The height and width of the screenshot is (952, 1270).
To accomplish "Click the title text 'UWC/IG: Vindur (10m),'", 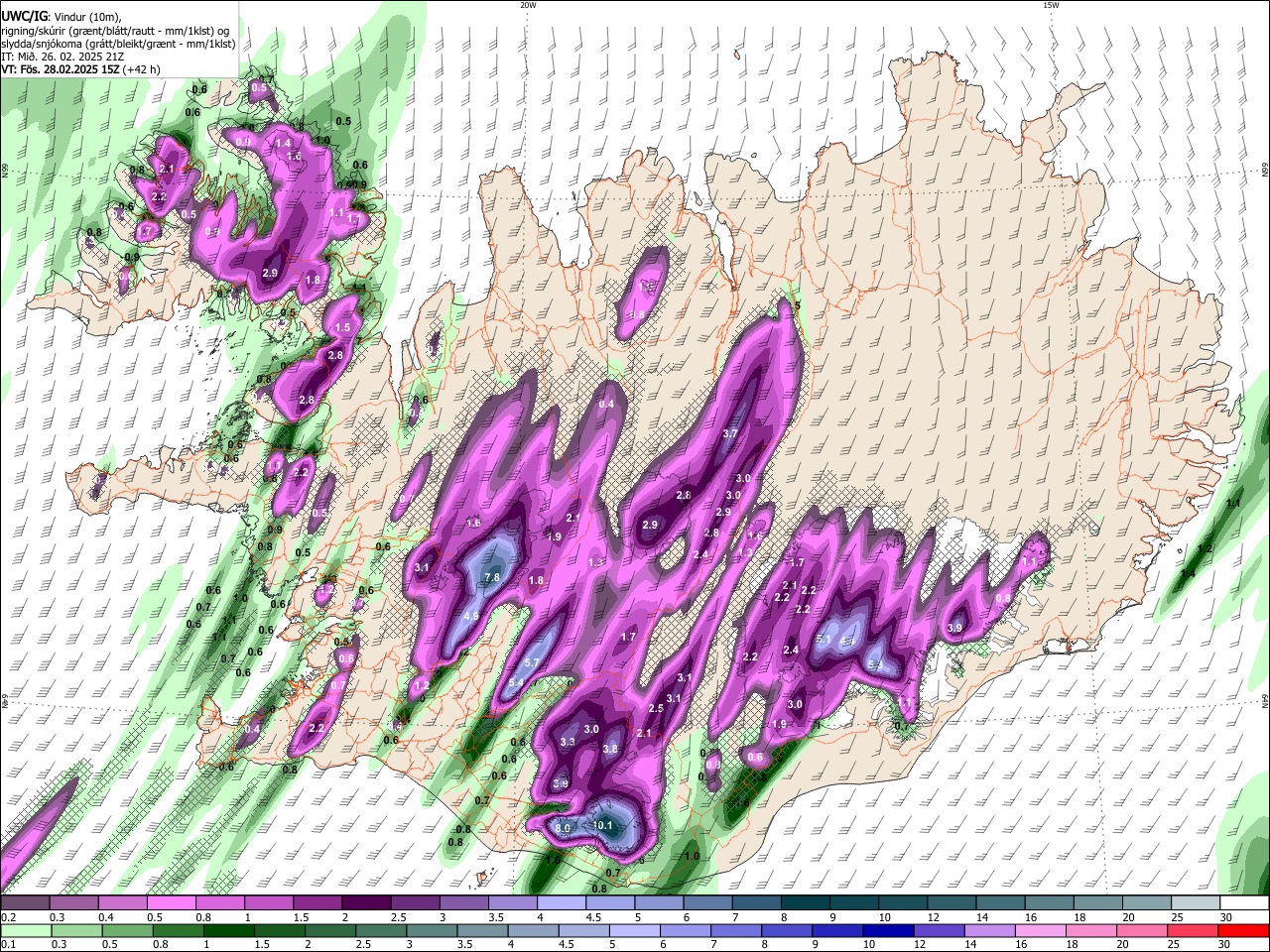I will point(61,17).
